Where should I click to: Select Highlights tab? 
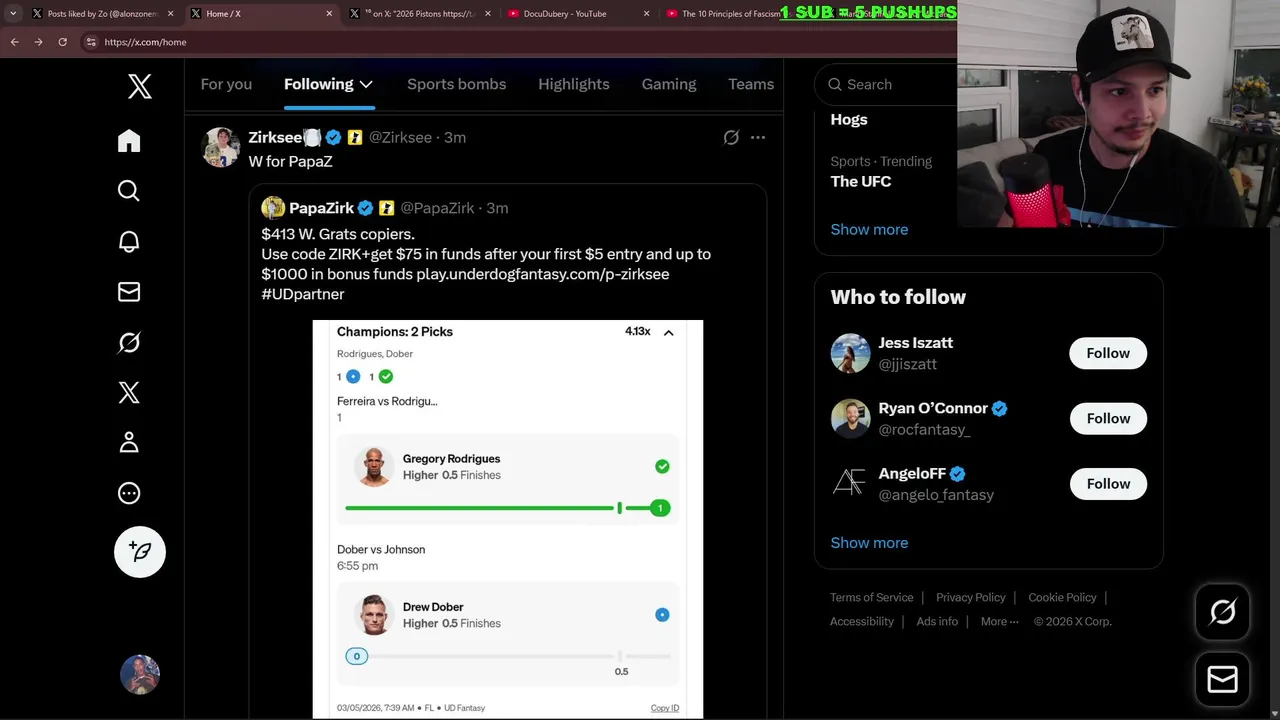(574, 84)
